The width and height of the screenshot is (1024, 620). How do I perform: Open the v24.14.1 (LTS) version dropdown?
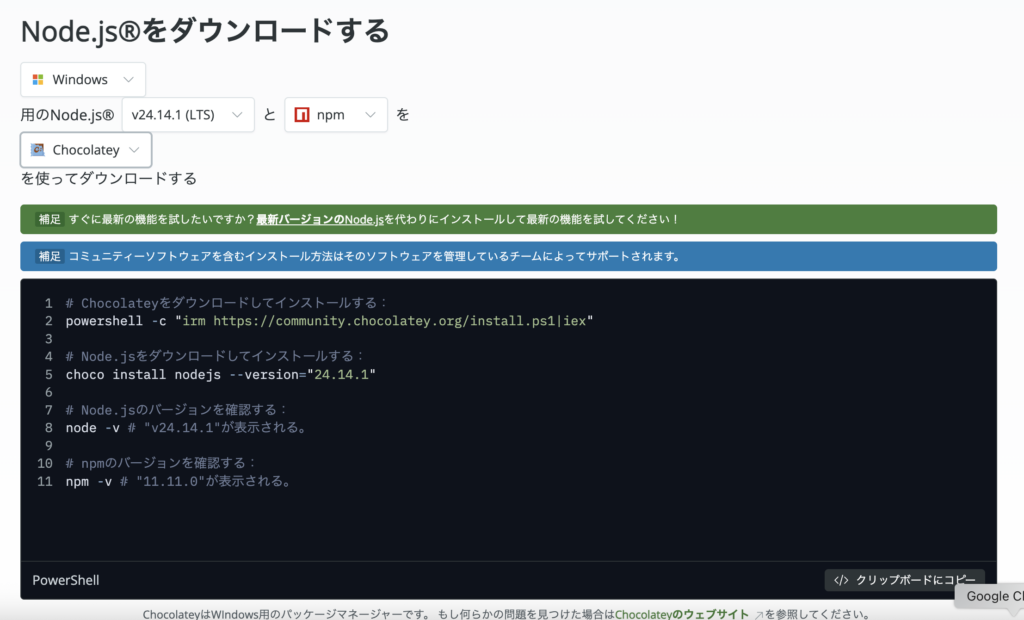point(188,115)
